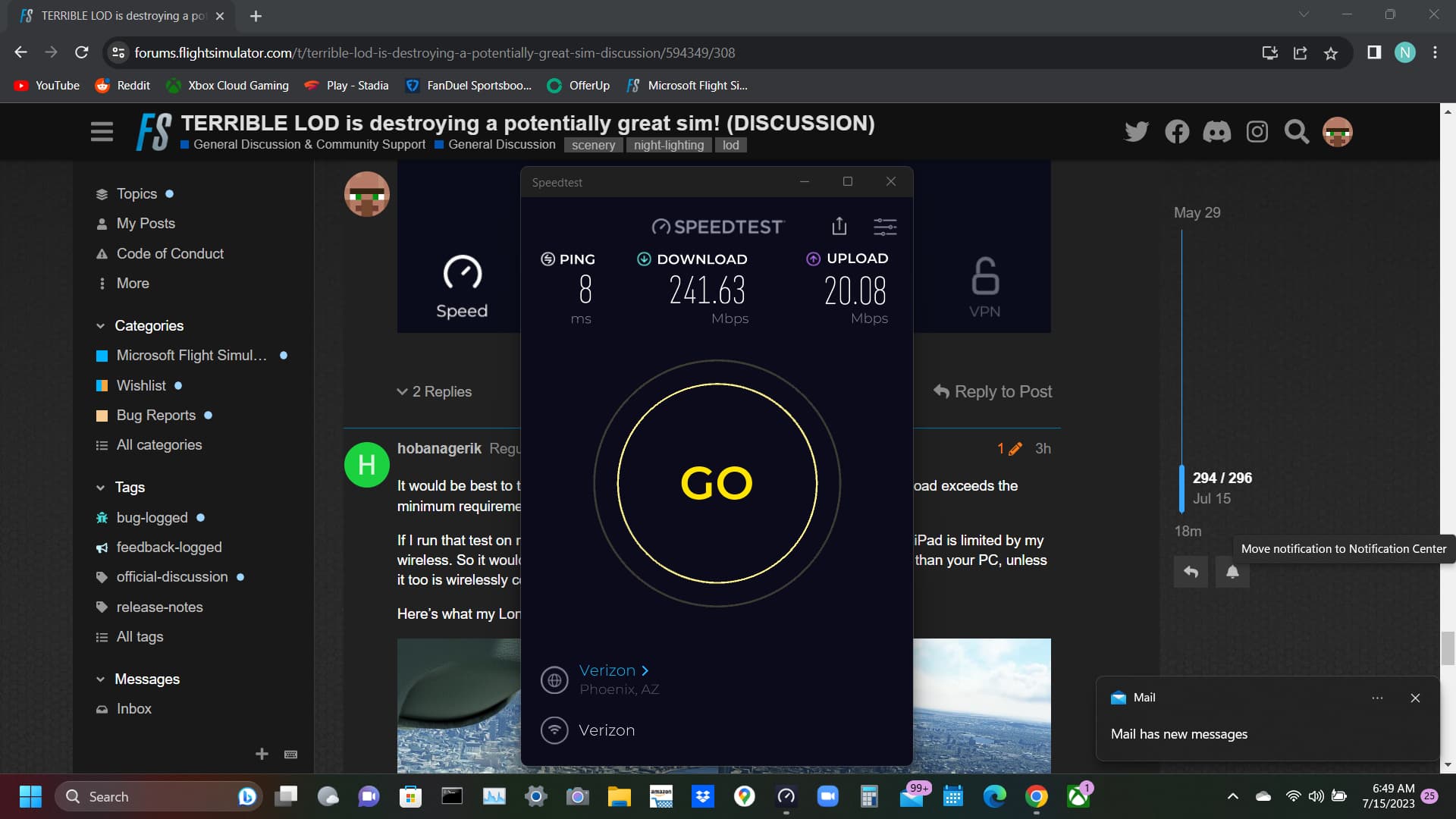View All tags
This screenshot has height=819, width=1456.
140,636
